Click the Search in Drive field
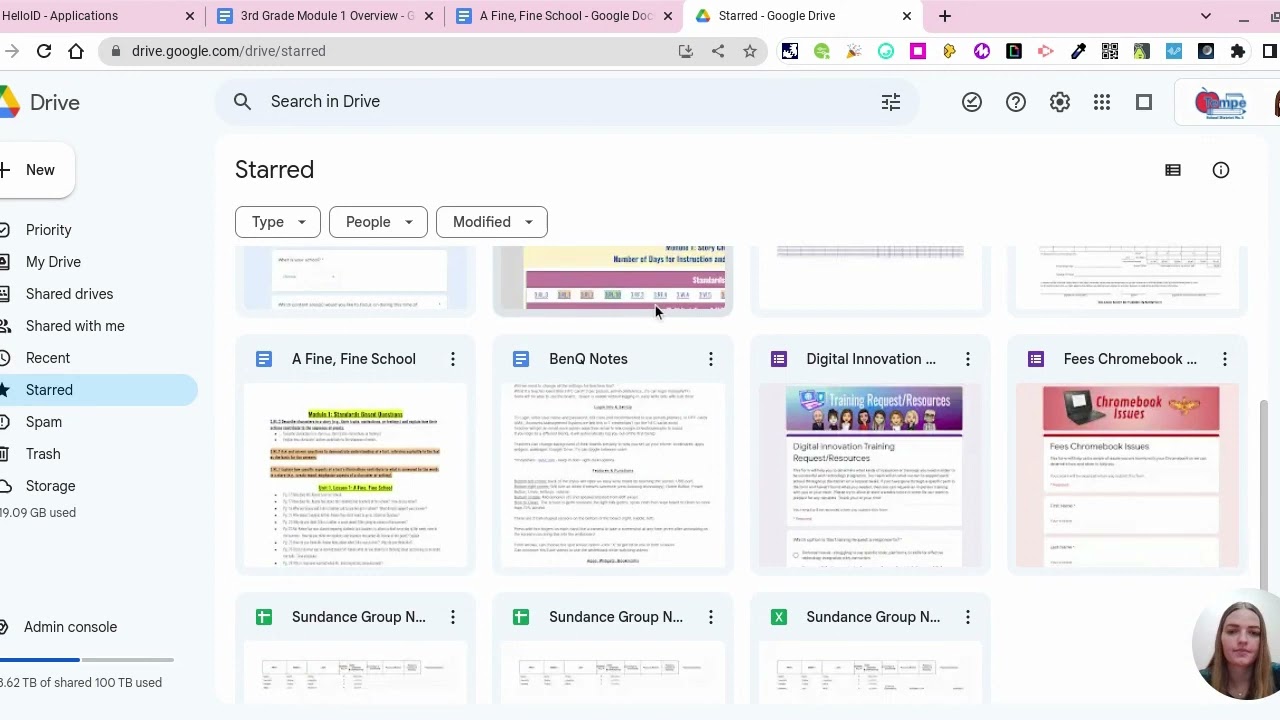Image resolution: width=1280 pixels, height=720 pixels. [565, 102]
